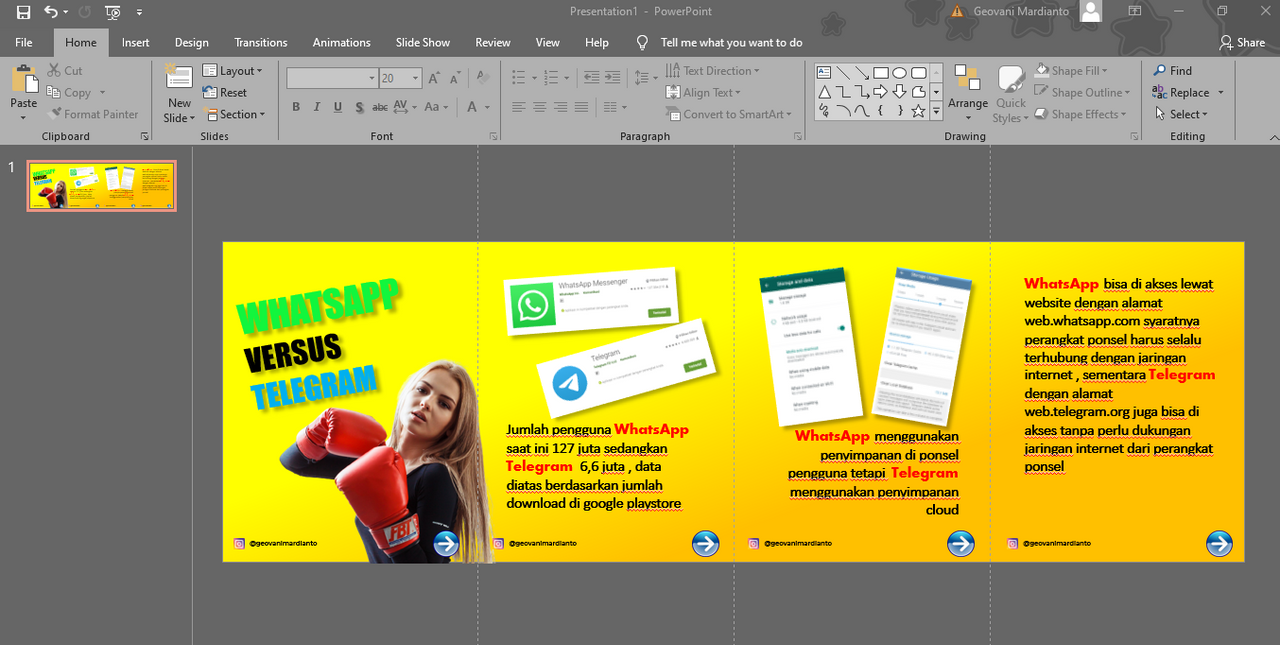Expand the Section dropdown
The width and height of the screenshot is (1280, 645).
point(234,114)
